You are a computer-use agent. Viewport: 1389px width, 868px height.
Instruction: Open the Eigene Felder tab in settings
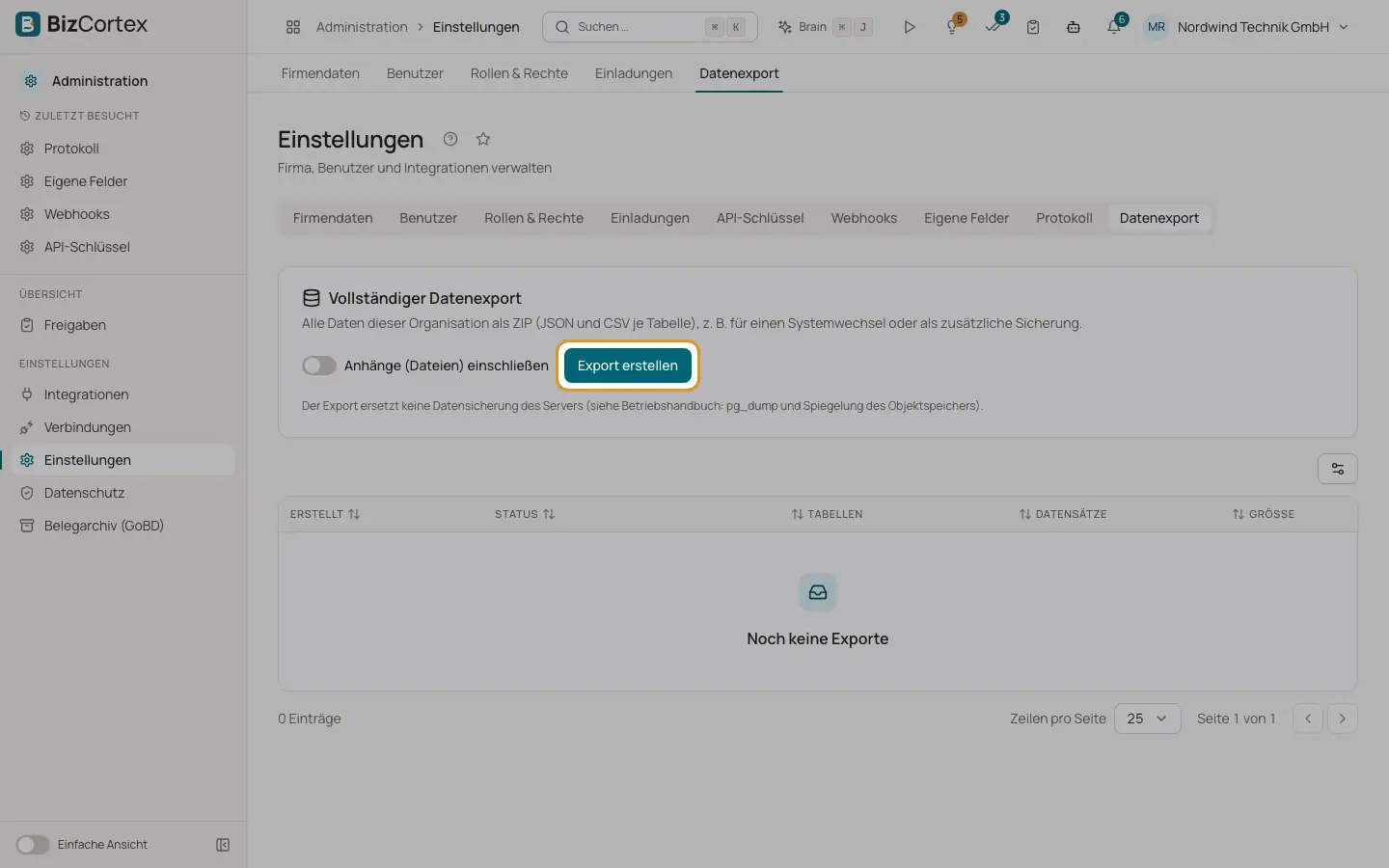point(967,218)
